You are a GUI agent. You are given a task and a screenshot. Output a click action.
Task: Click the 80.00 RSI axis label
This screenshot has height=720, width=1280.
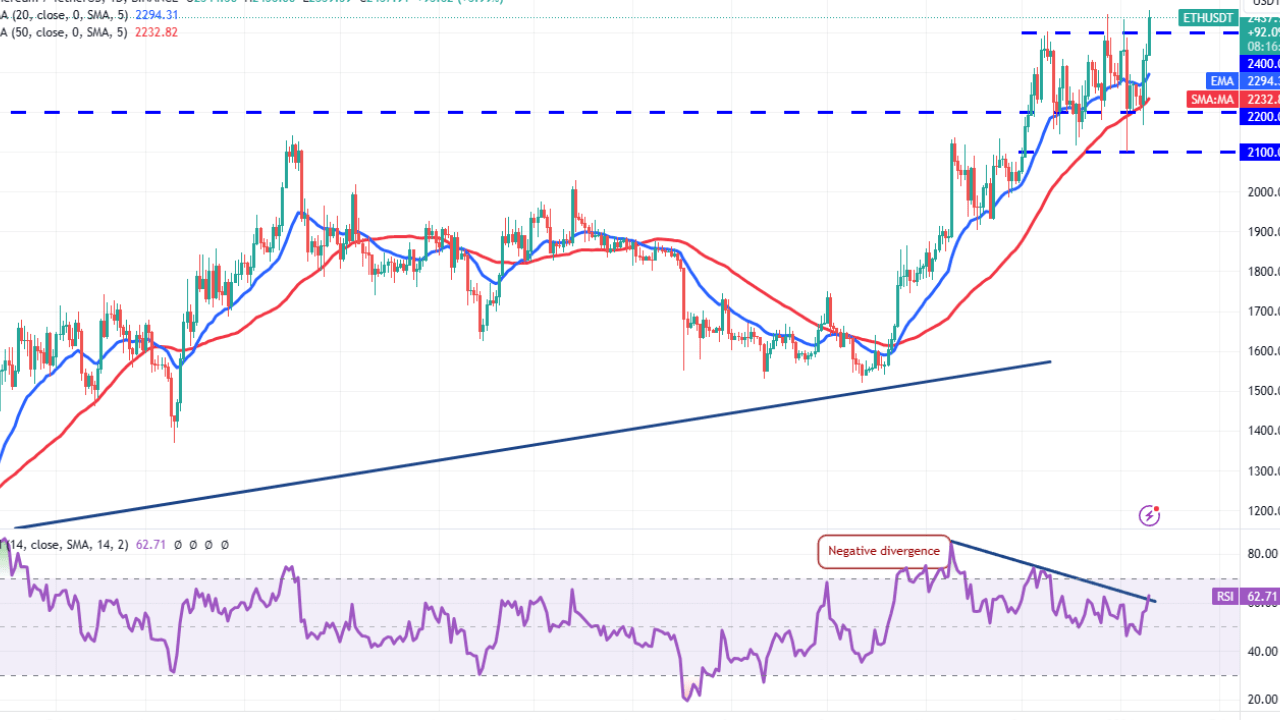pyautogui.click(x=1264, y=554)
